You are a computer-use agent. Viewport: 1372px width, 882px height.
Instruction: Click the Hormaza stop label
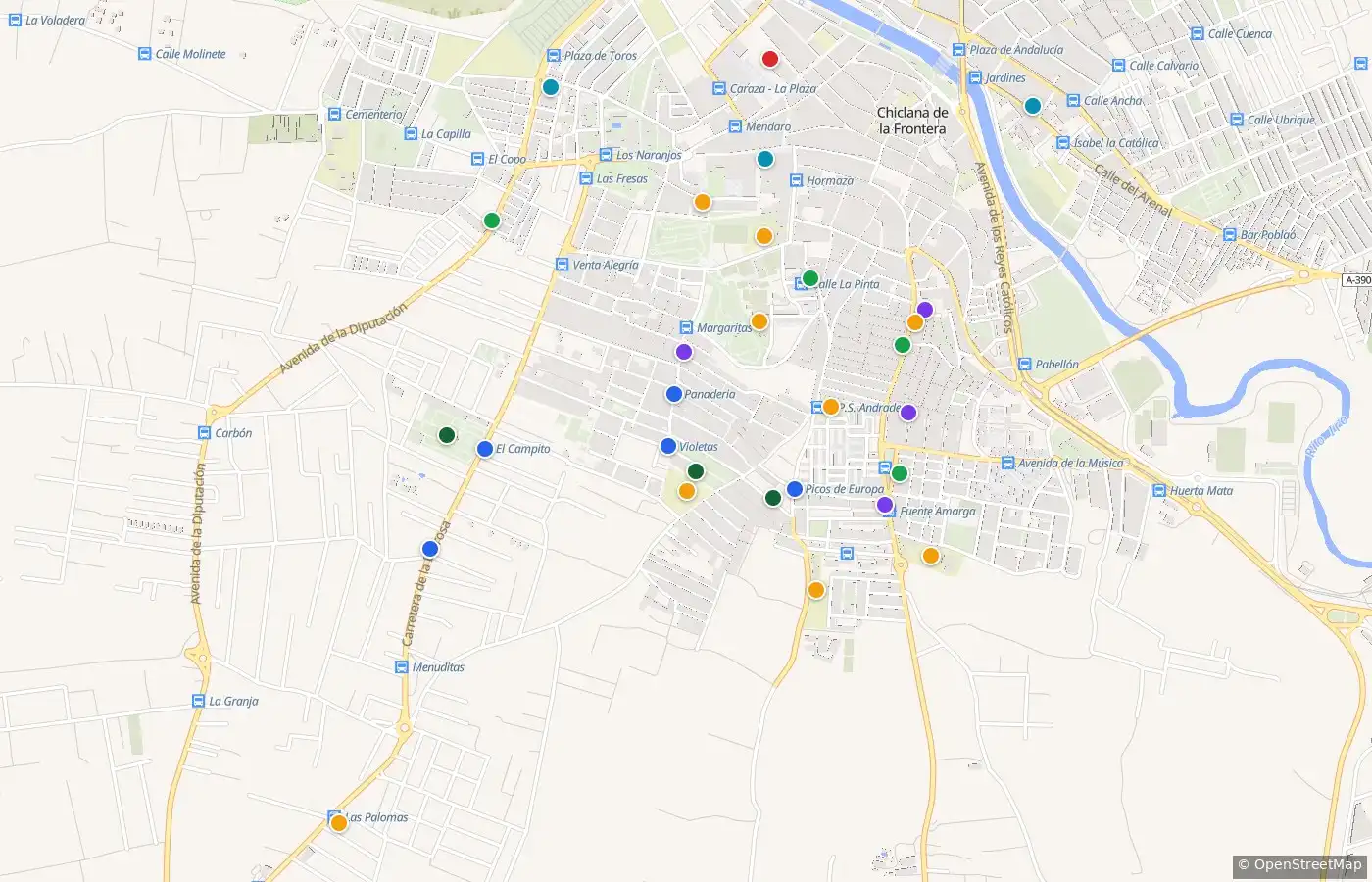(x=830, y=180)
